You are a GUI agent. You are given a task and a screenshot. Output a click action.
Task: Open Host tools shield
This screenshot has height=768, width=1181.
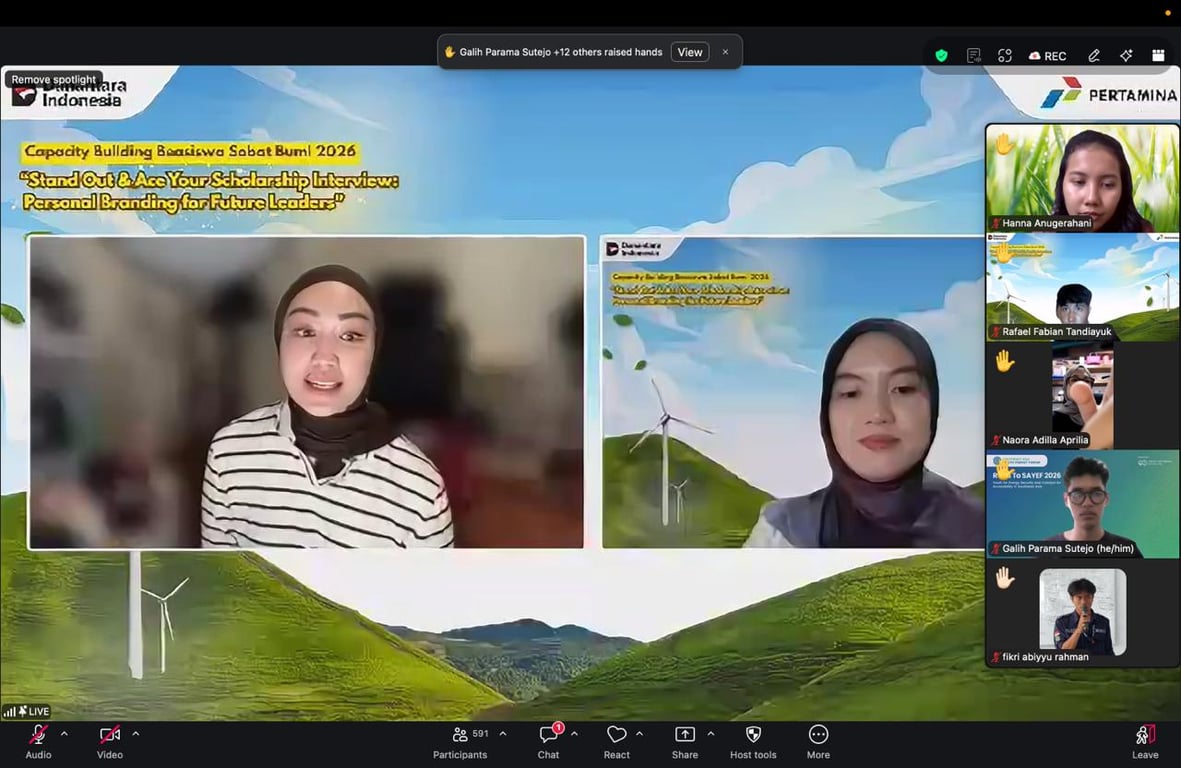pyautogui.click(x=753, y=742)
